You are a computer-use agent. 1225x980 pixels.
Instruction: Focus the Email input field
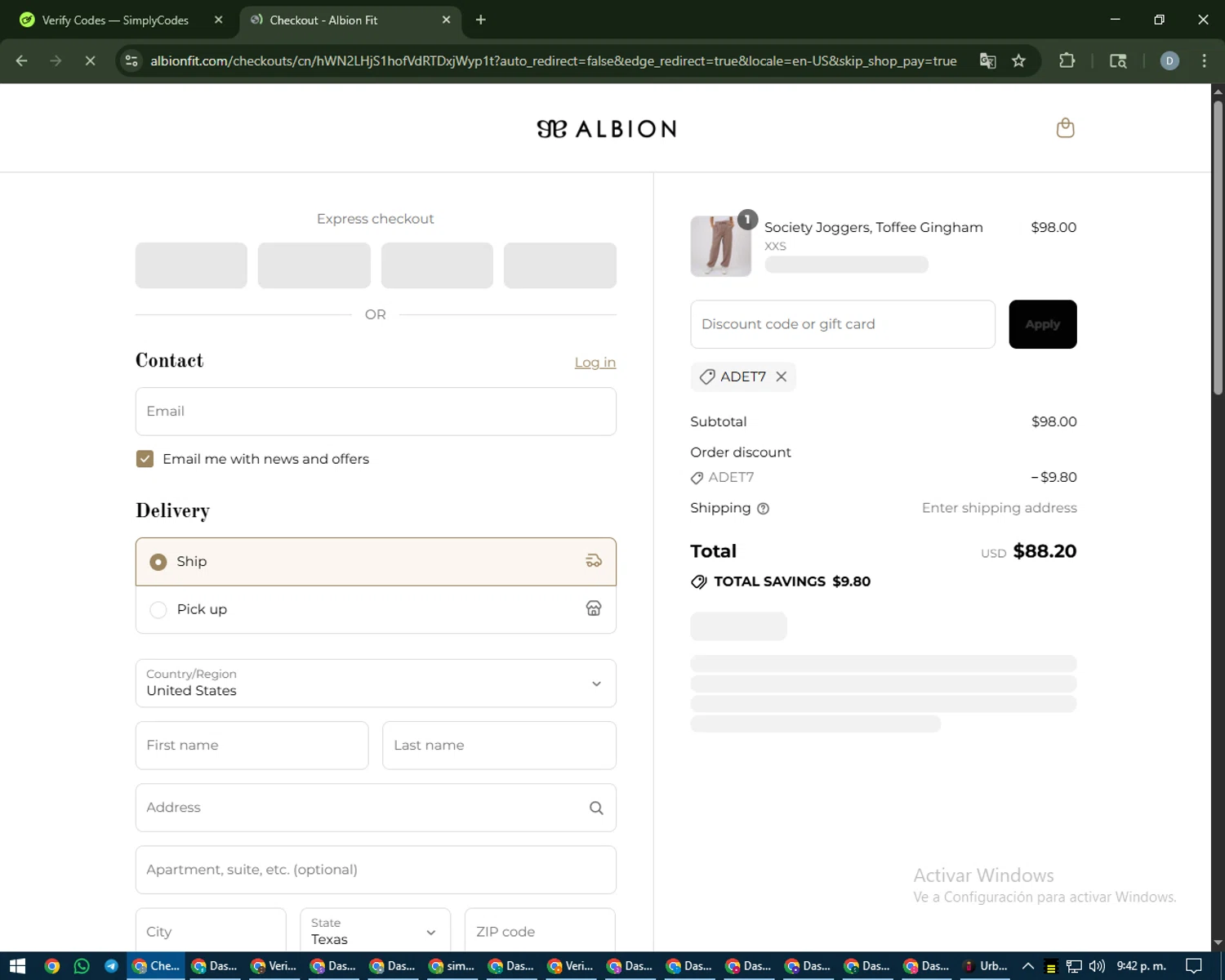coord(376,412)
